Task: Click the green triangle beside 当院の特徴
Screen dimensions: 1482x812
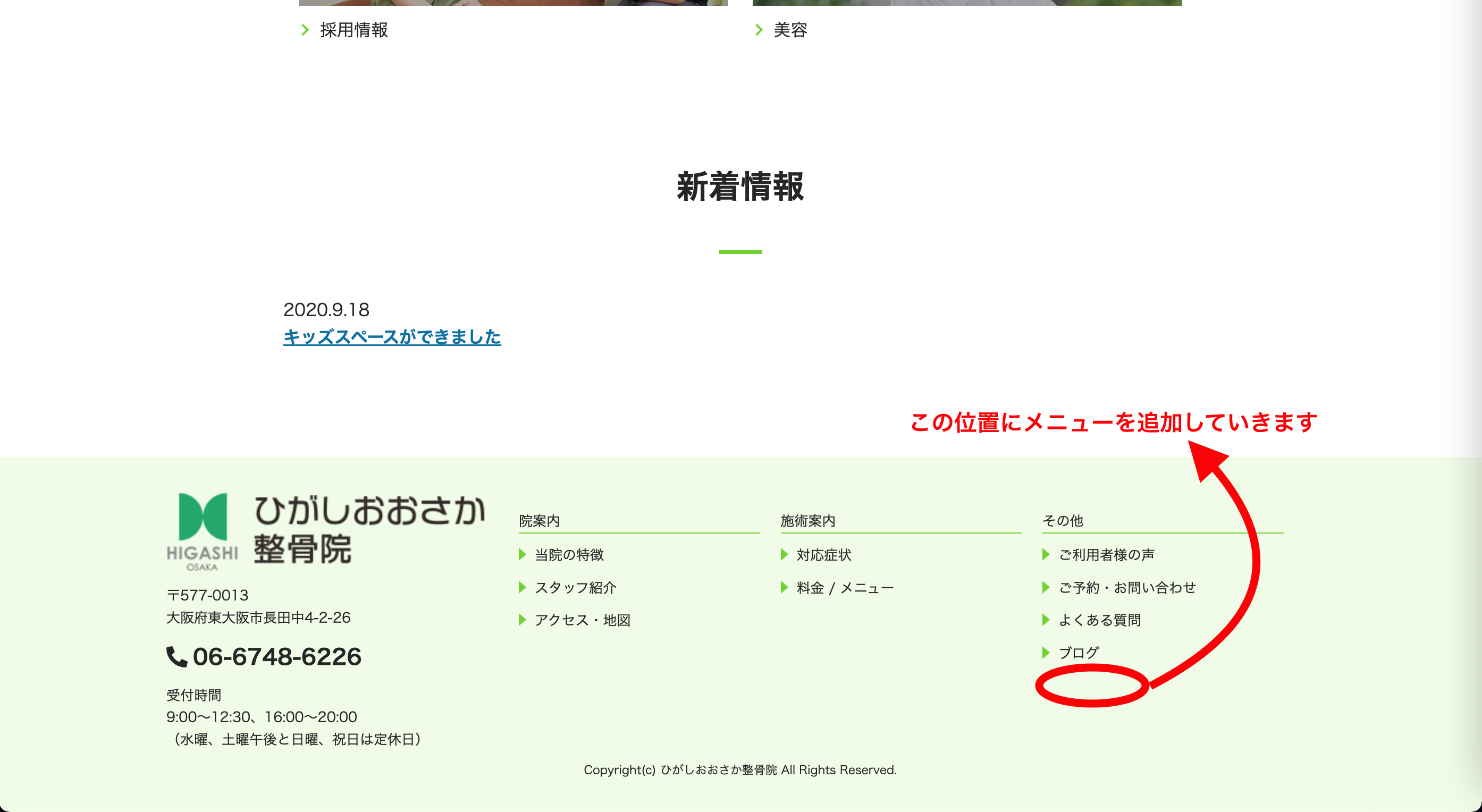Action: click(522, 554)
